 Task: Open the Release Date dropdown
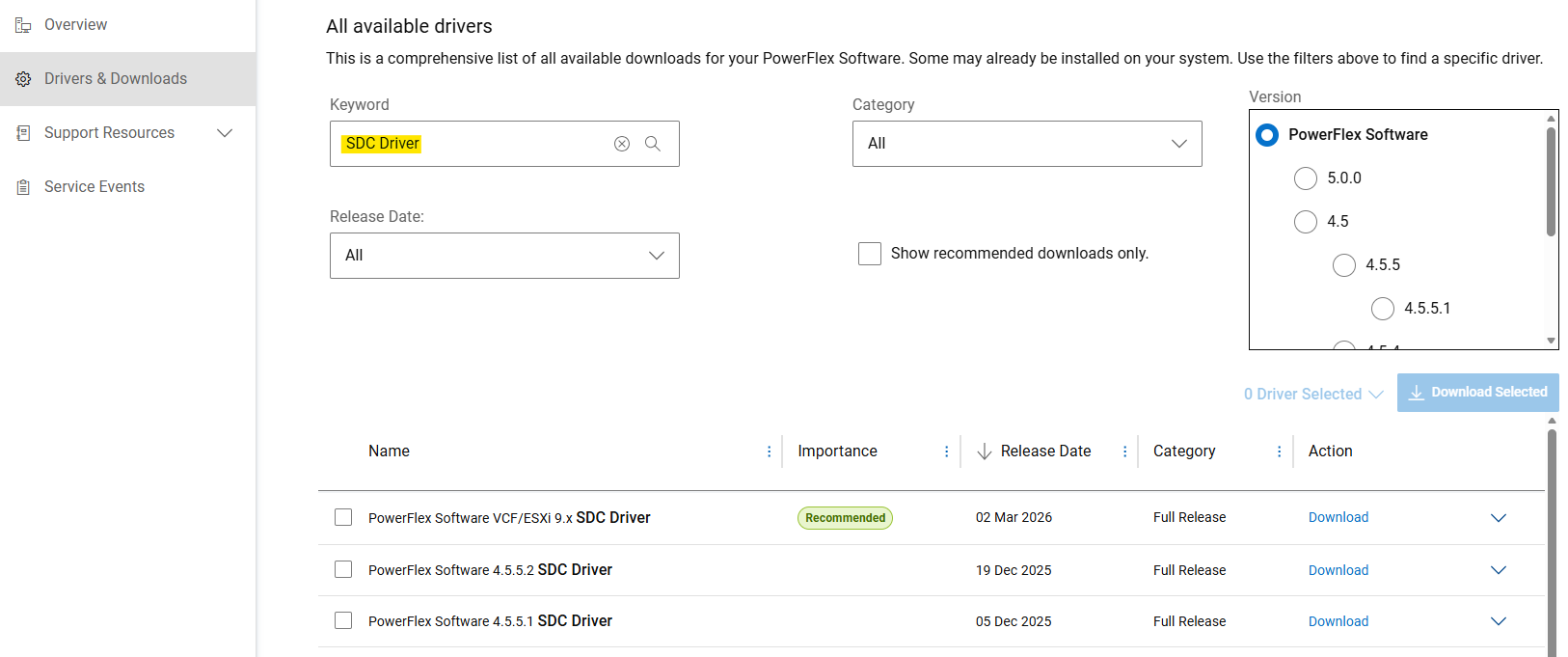click(504, 256)
